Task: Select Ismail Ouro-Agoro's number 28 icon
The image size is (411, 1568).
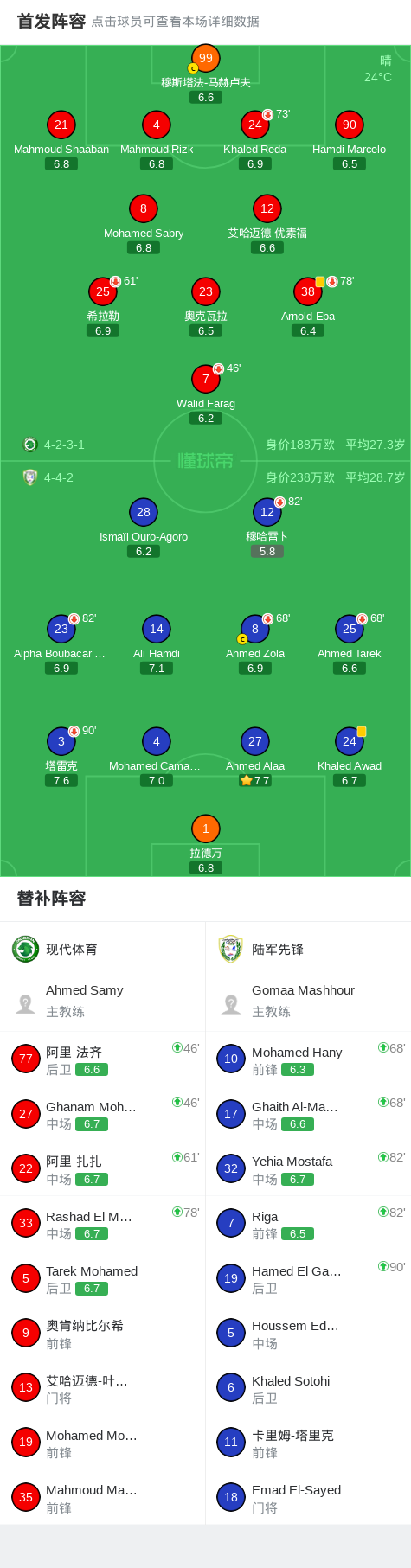Action: pyautogui.click(x=144, y=512)
